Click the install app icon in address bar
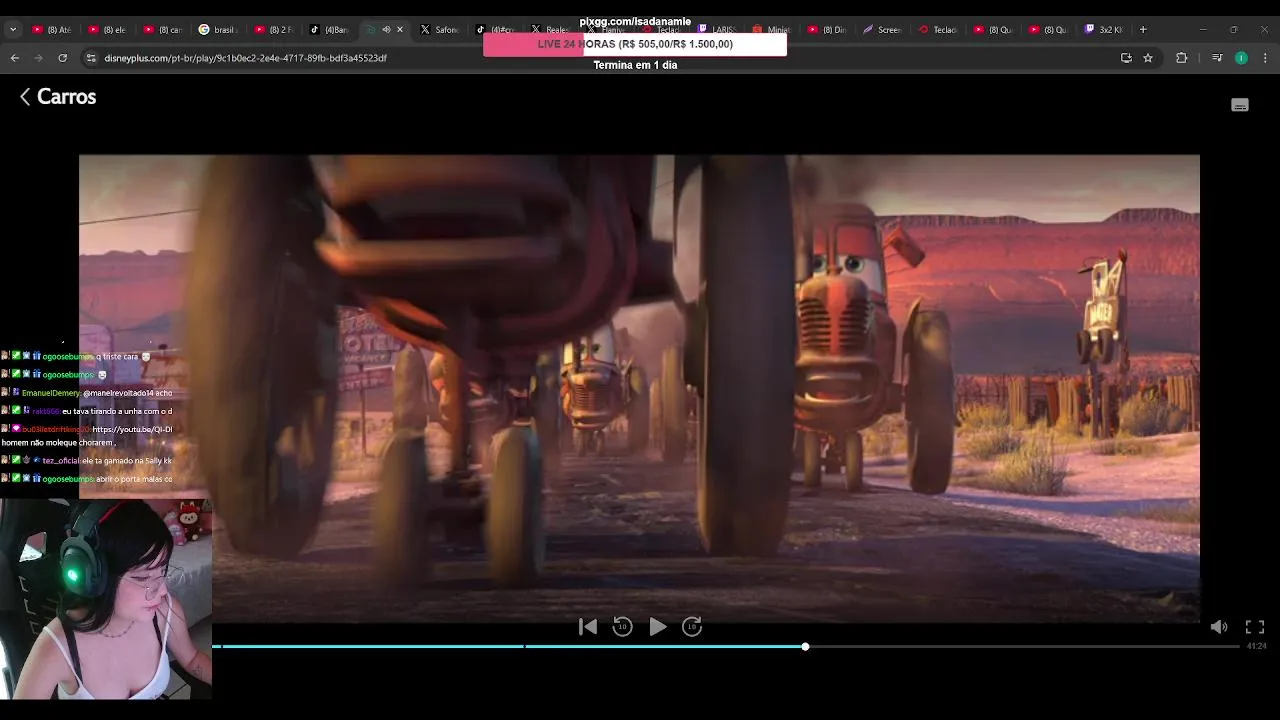Screen dimensions: 1280x720 coord(1126,58)
